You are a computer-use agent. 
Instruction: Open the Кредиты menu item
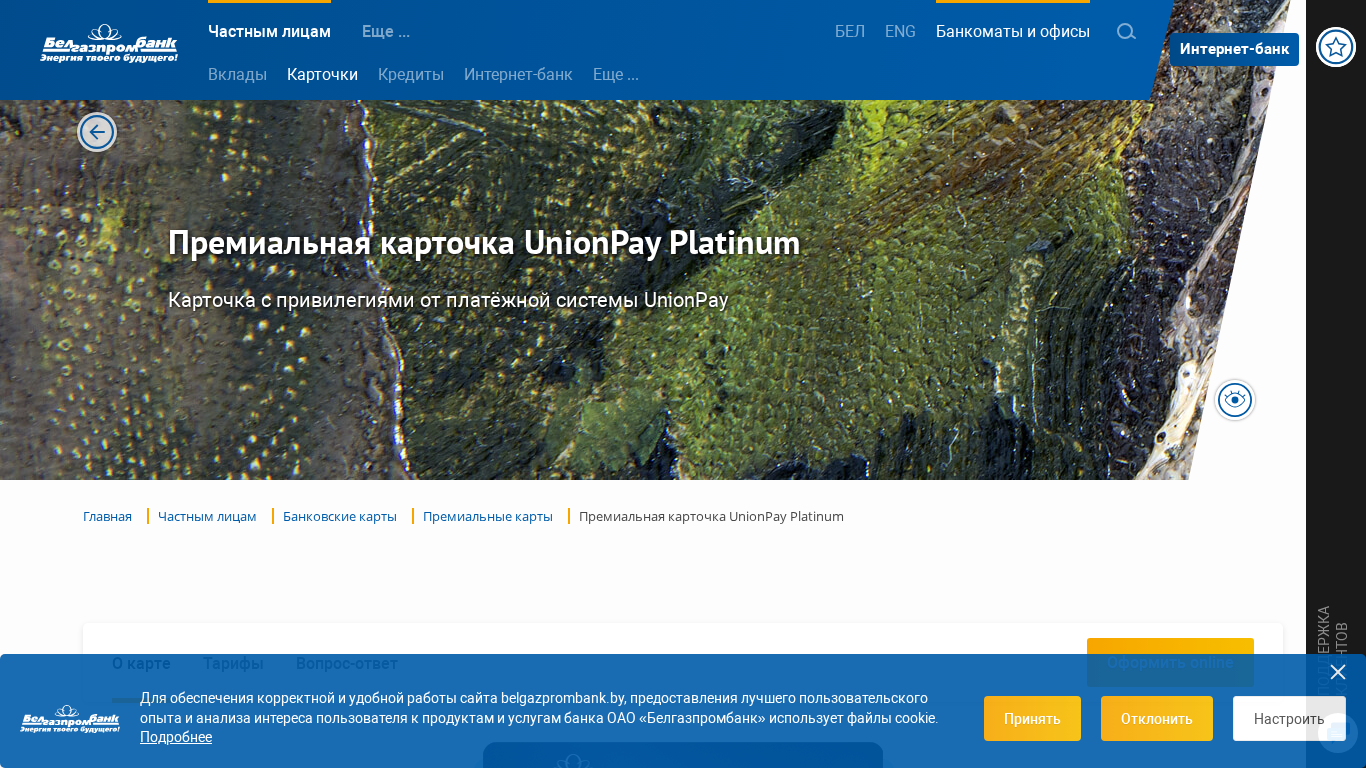click(x=411, y=74)
